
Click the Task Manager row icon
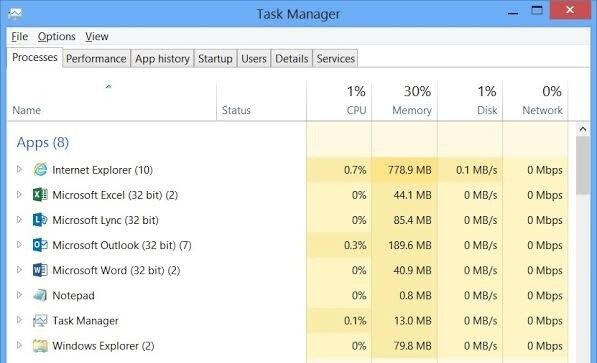point(40,320)
